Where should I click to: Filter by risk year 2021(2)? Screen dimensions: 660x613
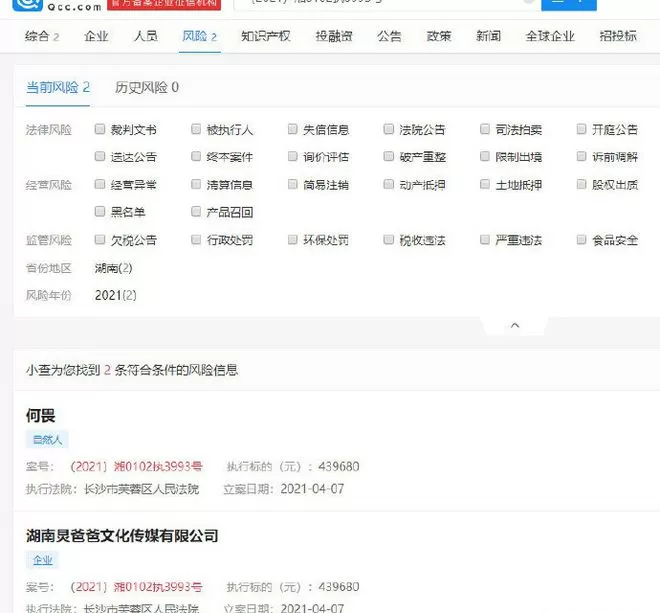click(x=116, y=296)
